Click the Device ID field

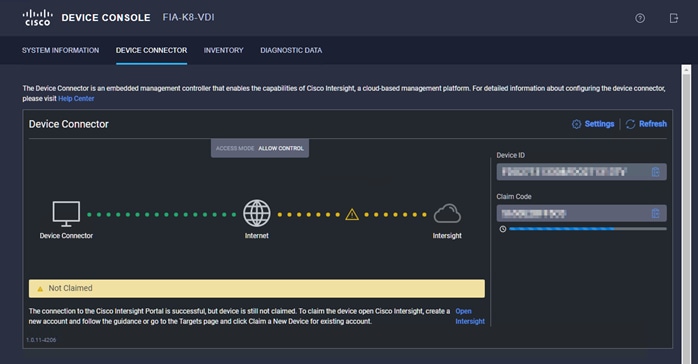tap(581, 172)
